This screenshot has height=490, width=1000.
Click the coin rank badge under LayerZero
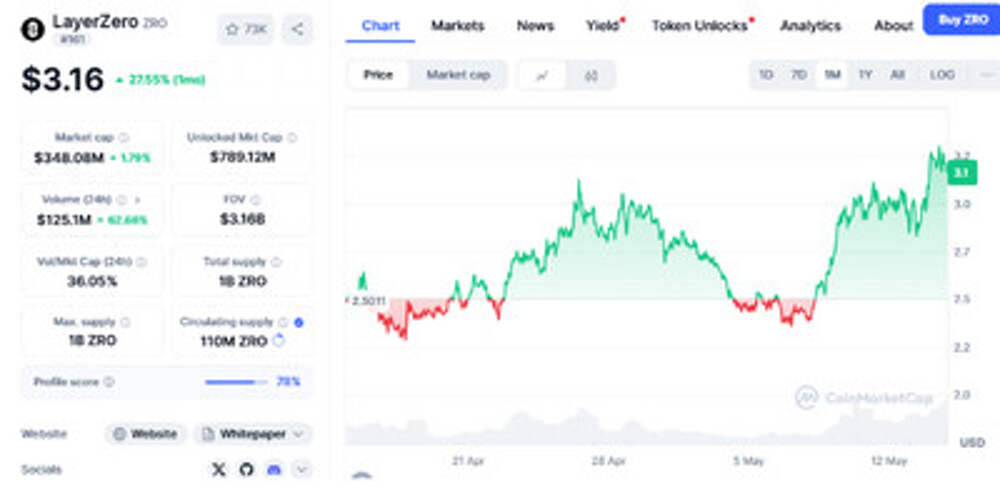click(71, 40)
